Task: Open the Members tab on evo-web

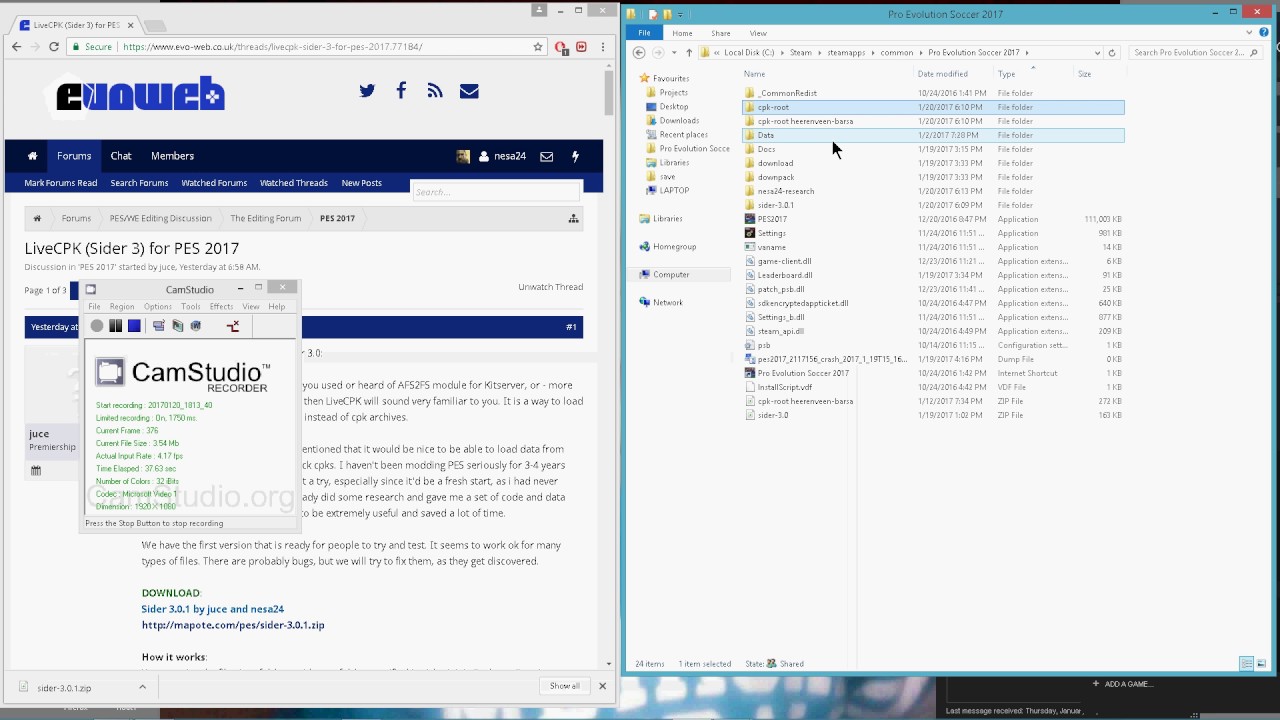Action: tap(172, 156)
